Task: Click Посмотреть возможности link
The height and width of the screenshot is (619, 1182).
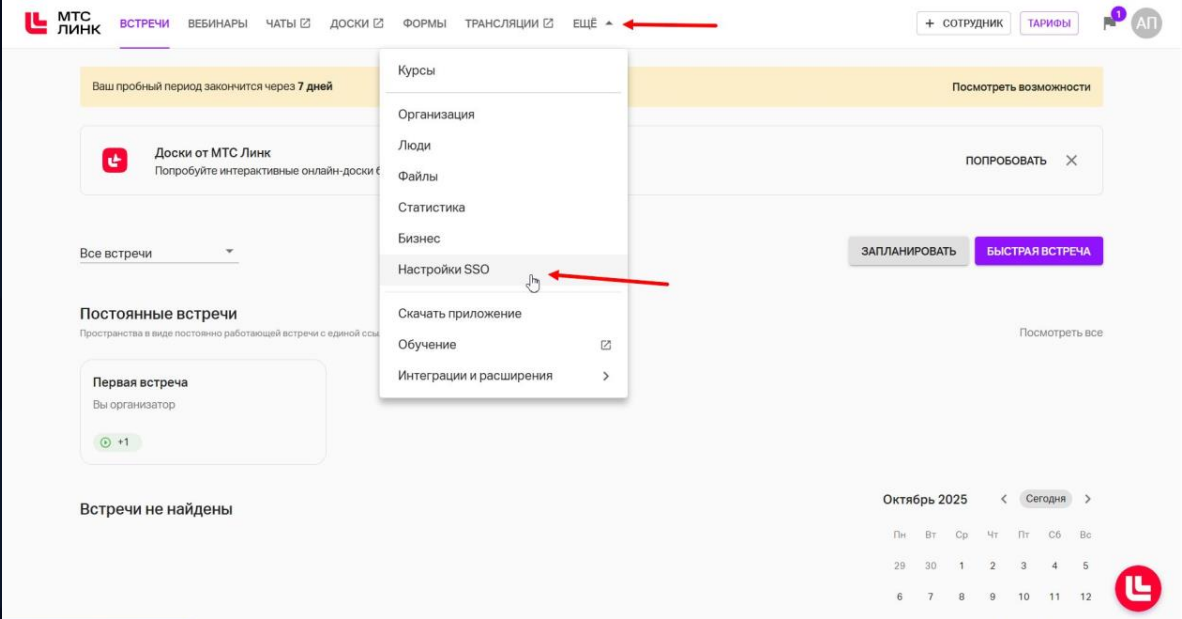Action: (x=1020, y=87)
